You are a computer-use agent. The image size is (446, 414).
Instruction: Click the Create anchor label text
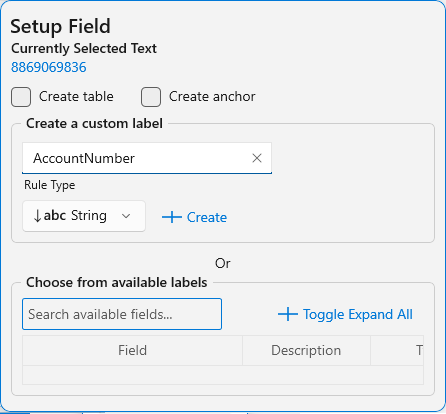point(212,97)
